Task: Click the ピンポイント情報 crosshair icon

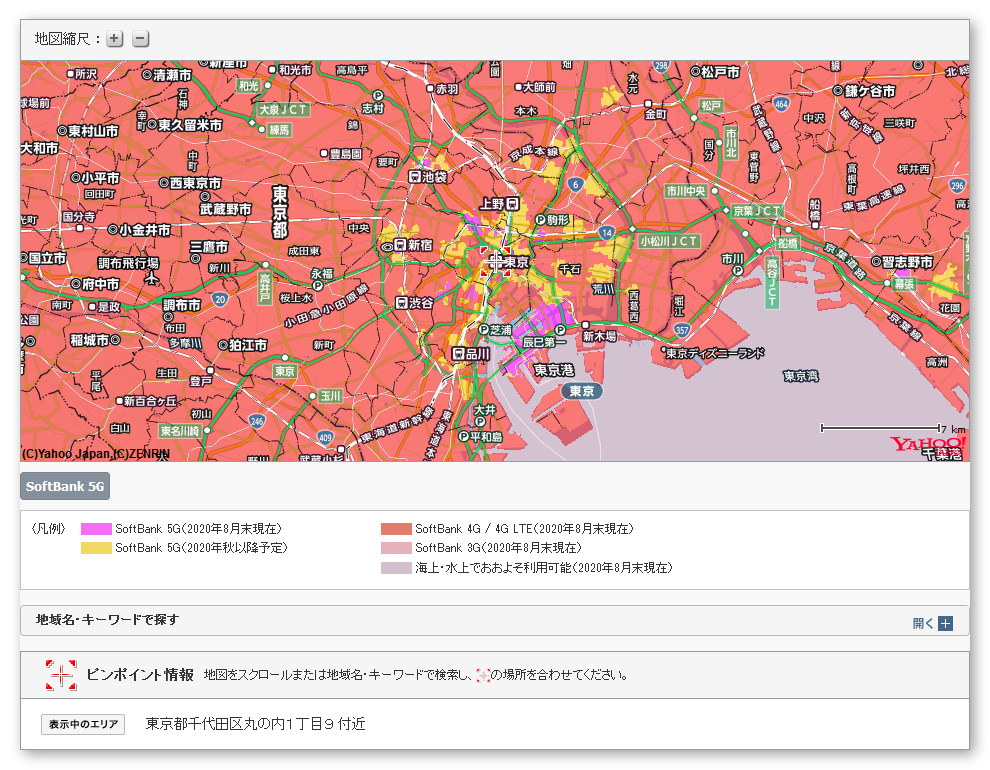Action: coord(61,675)
